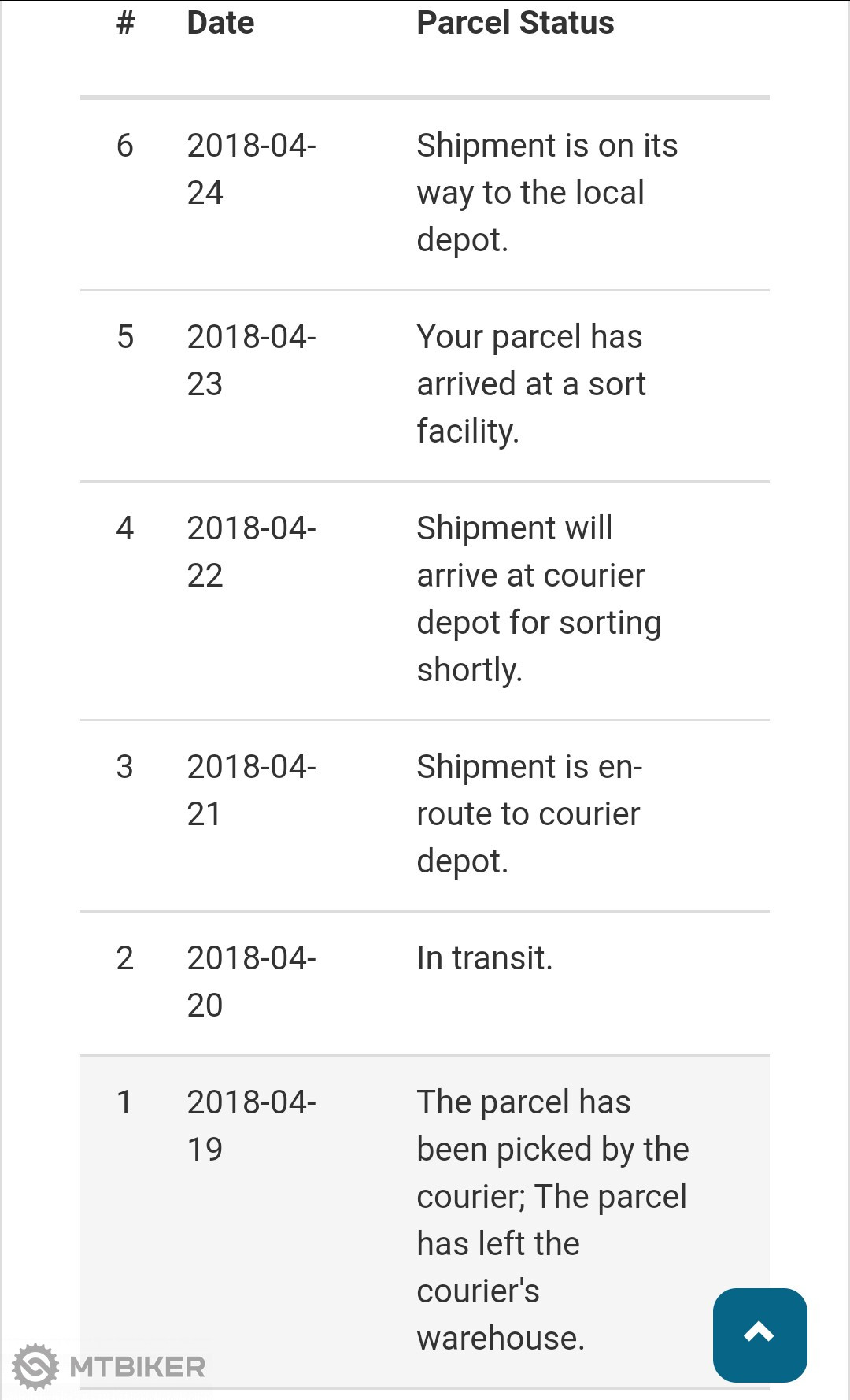Click the Date column header
The image size is (850, 1400).
tap(220, 23)
